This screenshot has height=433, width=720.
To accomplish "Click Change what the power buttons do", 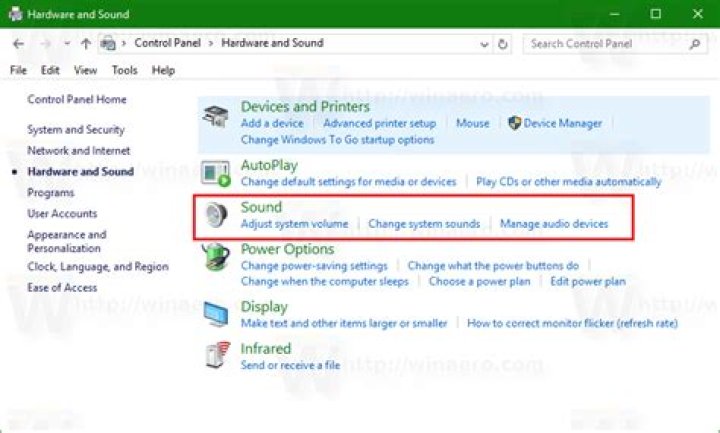I will pos(493,266).
